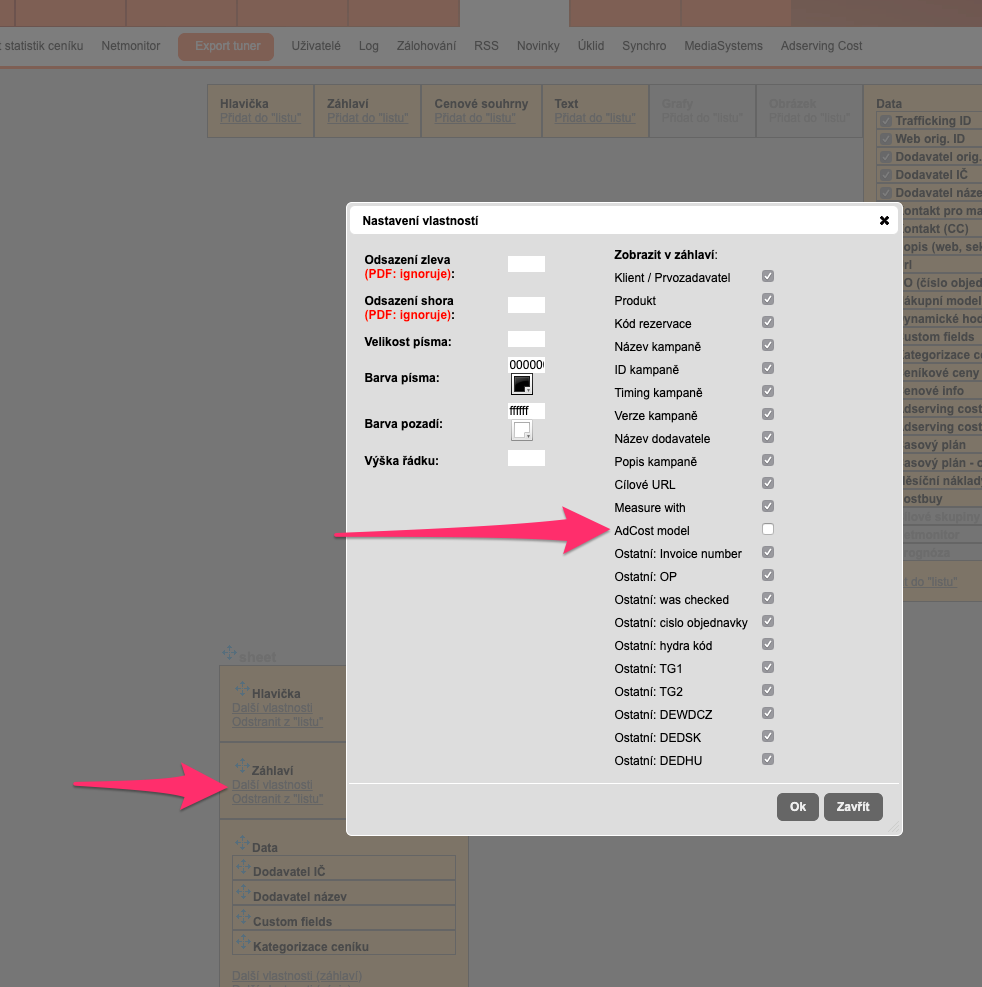Click the move handle icon beside Záhlaví
The width and height of the screenshot is (982, 987).
pyautogui.click(x=241, y=767)
